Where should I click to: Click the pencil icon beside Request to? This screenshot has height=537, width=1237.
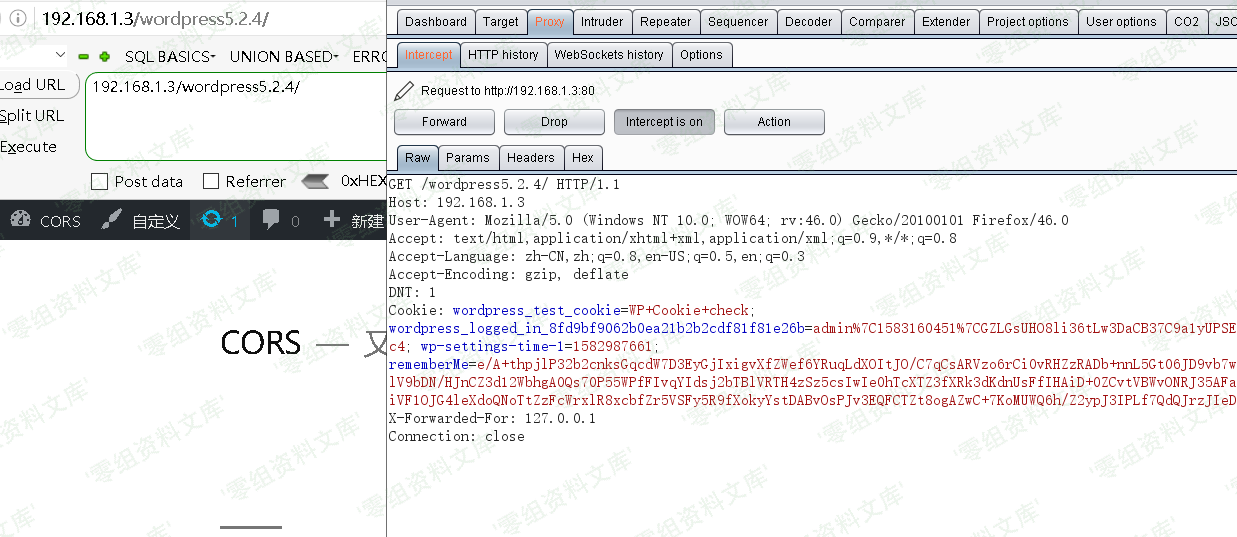(x=404, y=91)
